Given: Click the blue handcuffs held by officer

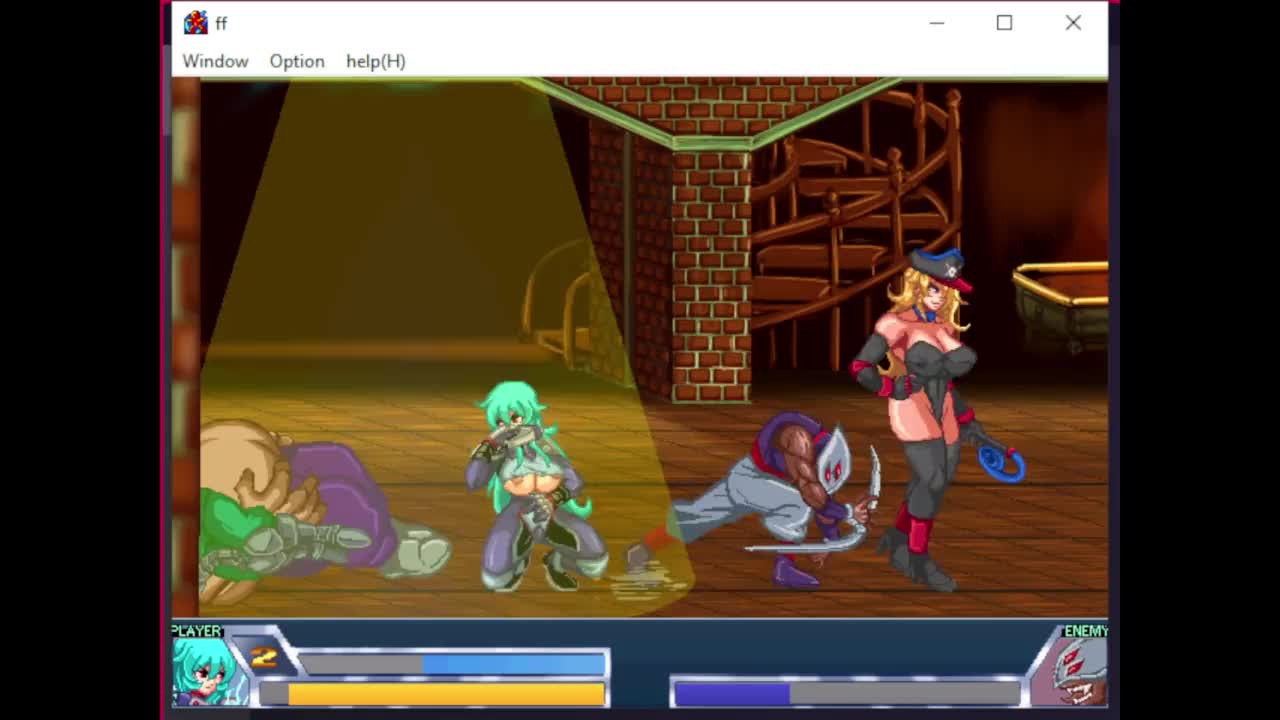Looking at the screenshot, I should coord(1002,464).
